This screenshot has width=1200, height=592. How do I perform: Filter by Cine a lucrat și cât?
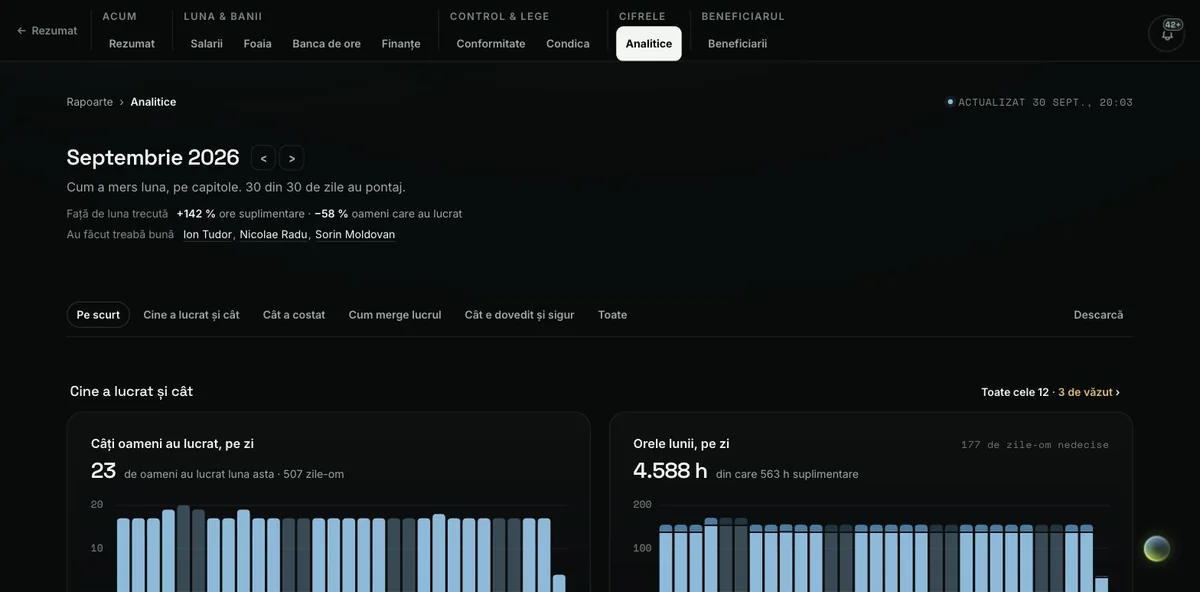click(191, 315)
